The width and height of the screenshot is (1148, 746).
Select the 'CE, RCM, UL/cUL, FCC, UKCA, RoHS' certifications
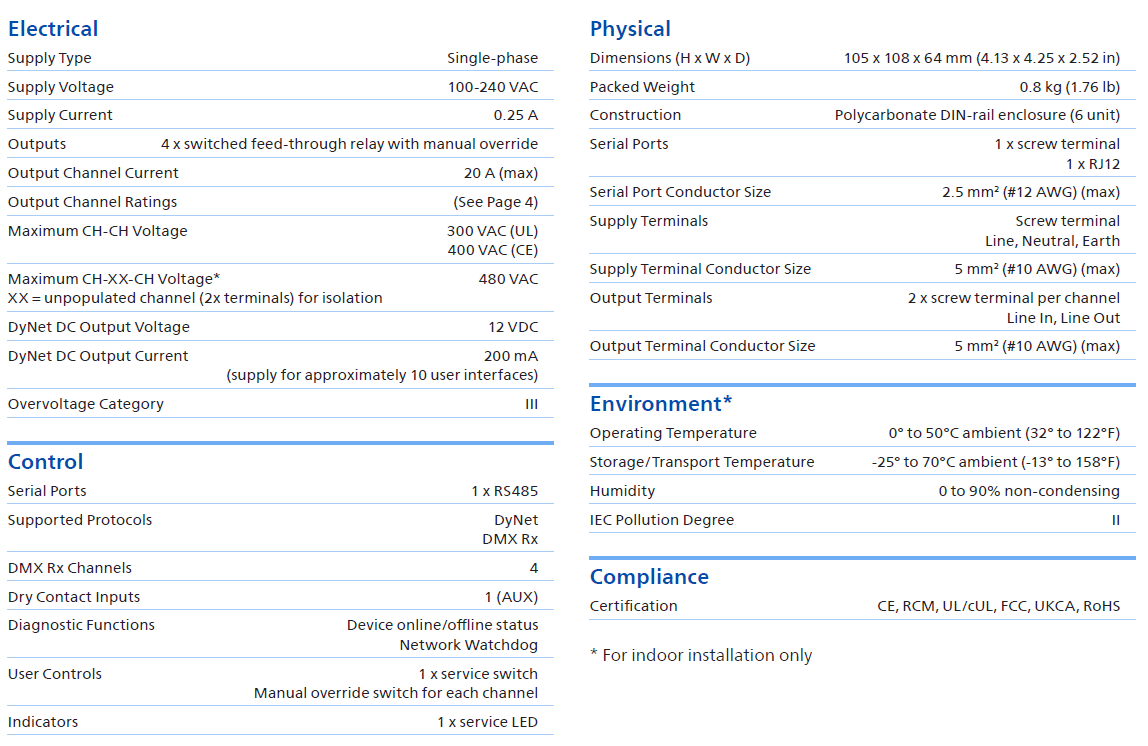coord(999,606)
